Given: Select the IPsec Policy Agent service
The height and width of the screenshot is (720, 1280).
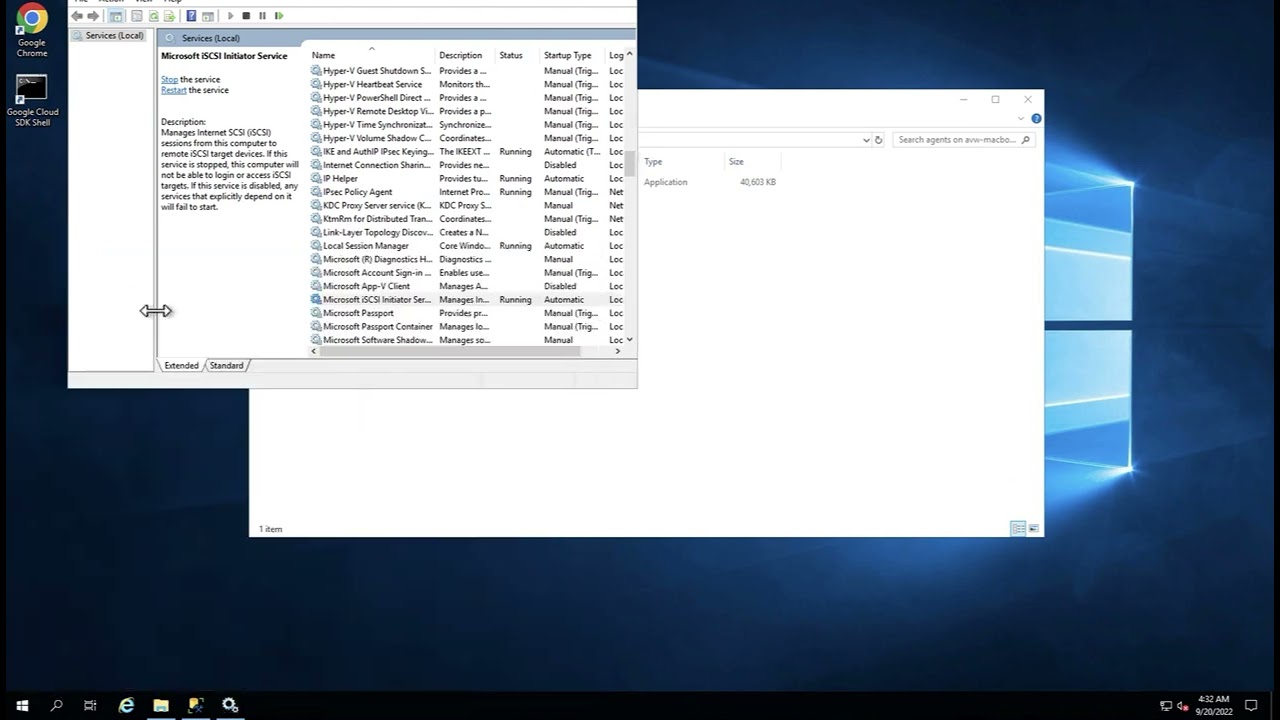Looking at the screenshot, I should click(x=466, y=192).
